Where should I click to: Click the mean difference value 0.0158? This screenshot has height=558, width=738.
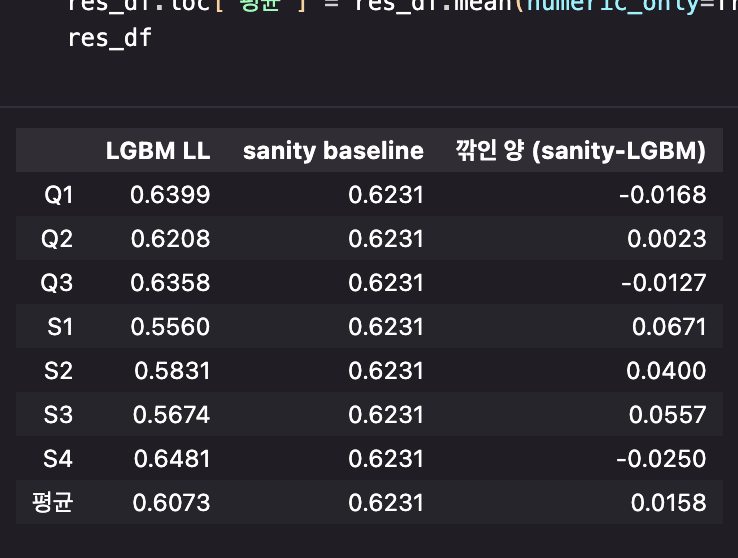click(x=669, y=502)
